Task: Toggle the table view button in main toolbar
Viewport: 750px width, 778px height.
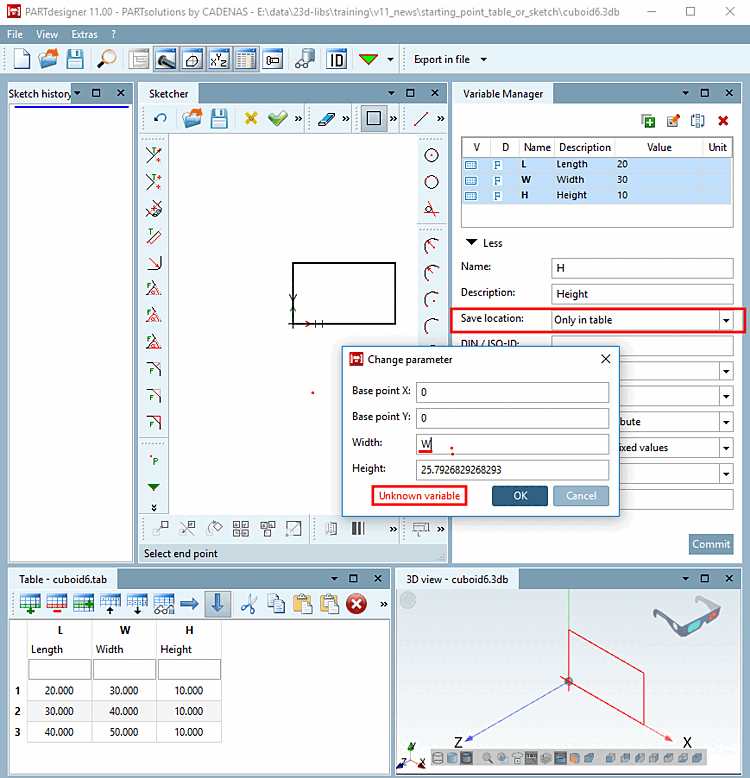Action: [x=246, y=60]
